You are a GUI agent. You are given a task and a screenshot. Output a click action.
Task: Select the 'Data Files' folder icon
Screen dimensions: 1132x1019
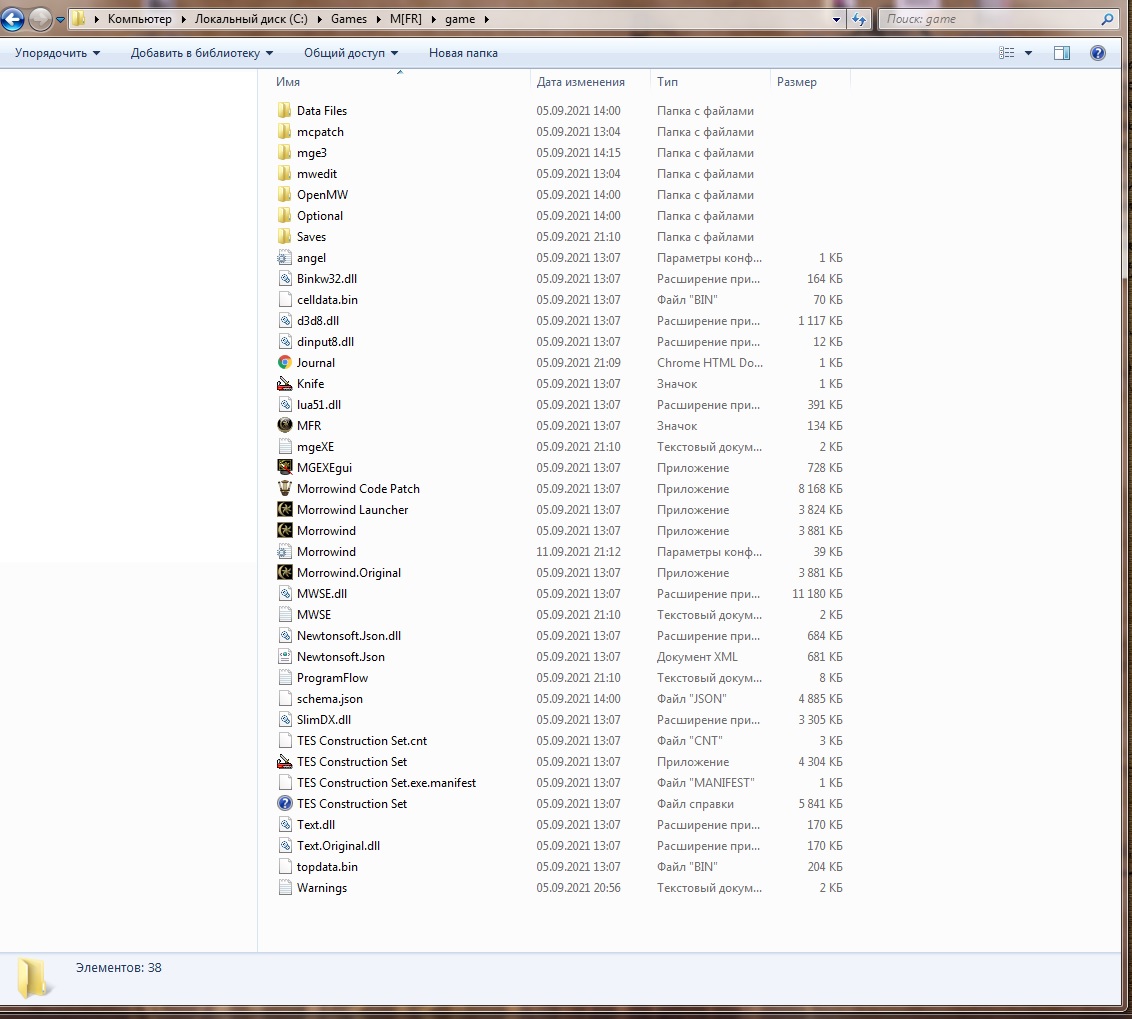tap(284, 110)
